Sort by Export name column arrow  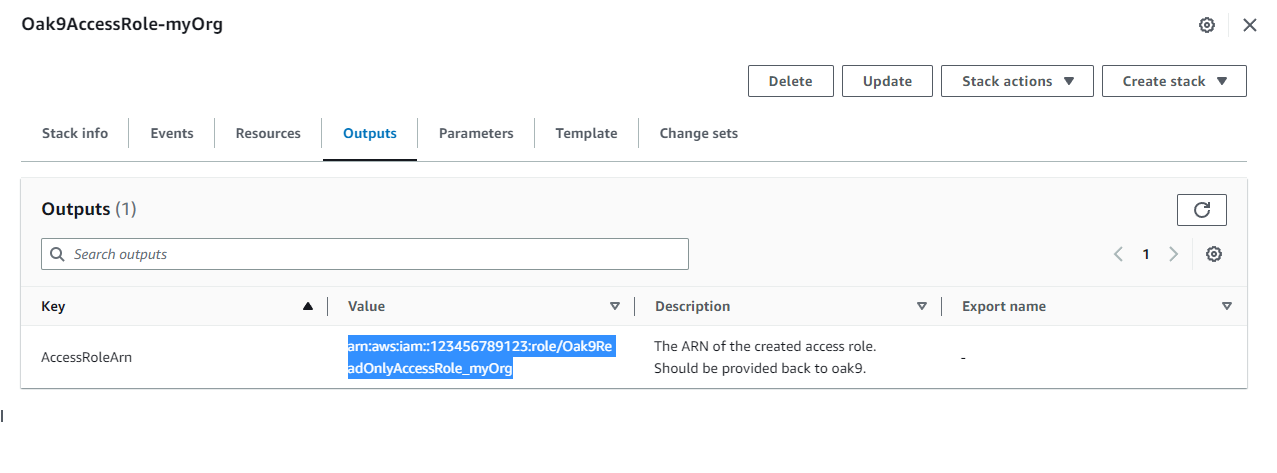tap(1227, 306)
